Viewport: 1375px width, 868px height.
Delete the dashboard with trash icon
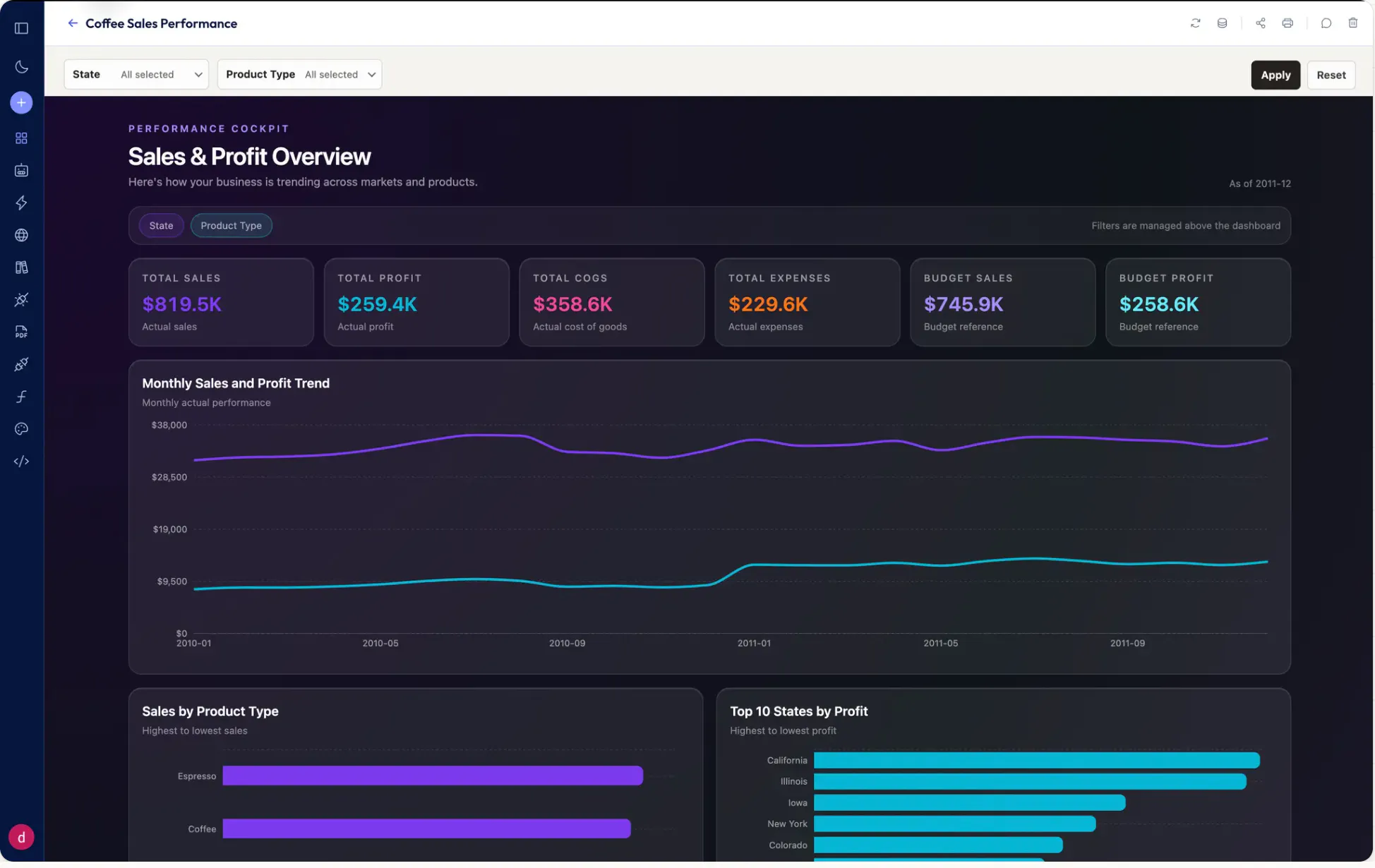(x=1352, y=23)
